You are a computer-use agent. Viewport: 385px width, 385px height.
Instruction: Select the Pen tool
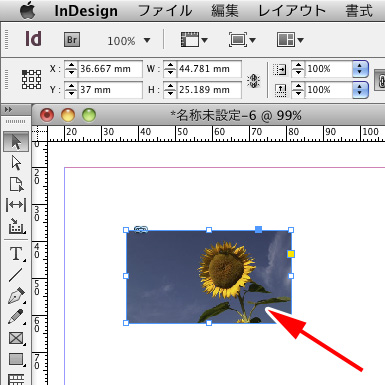(x=16, y=295)
